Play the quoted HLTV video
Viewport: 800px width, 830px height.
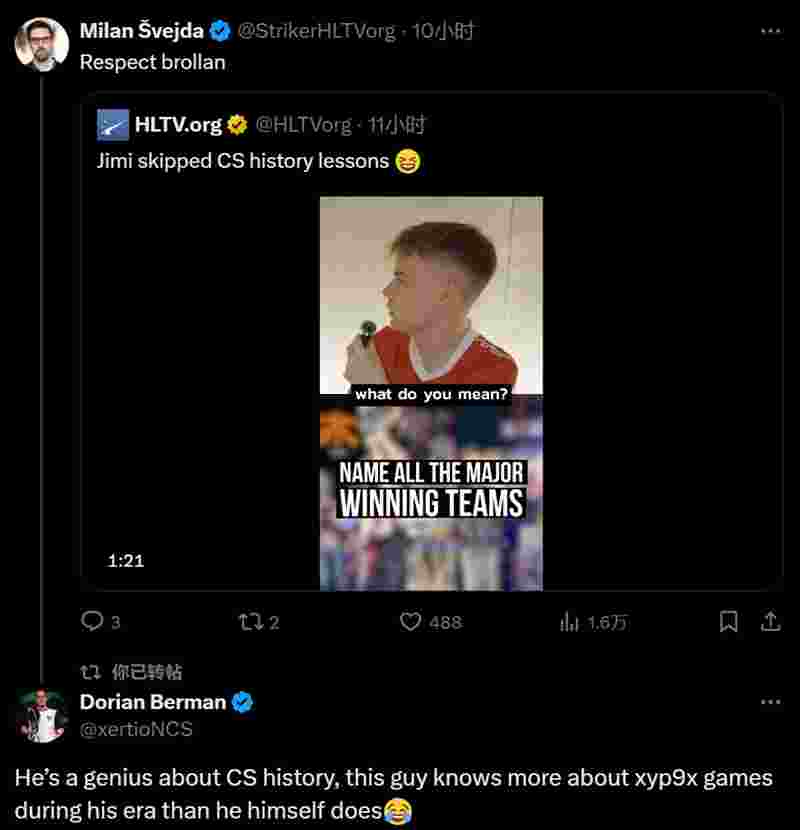pos(431,393)
